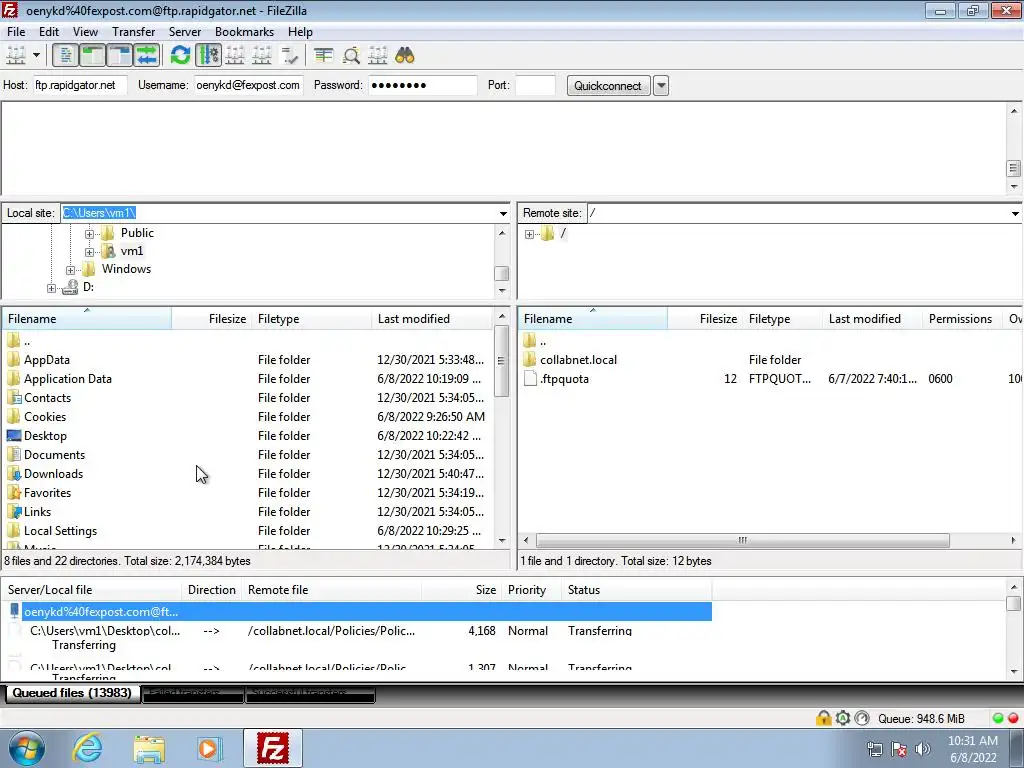Click the .ftpquota file icon
1024x768 pixels.
coord(530,378)
